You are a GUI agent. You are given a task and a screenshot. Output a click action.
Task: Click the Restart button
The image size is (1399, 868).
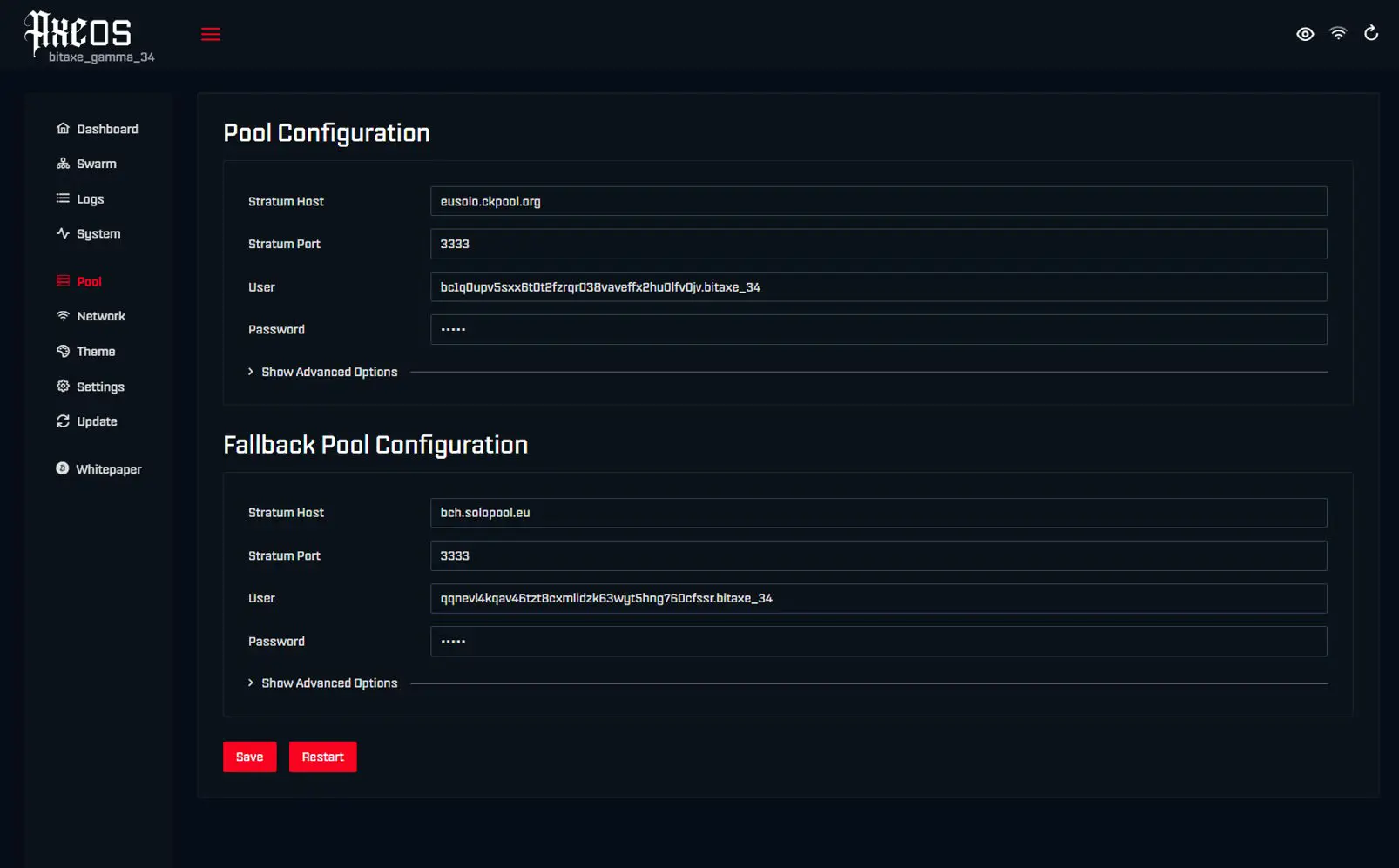[322, 757]
